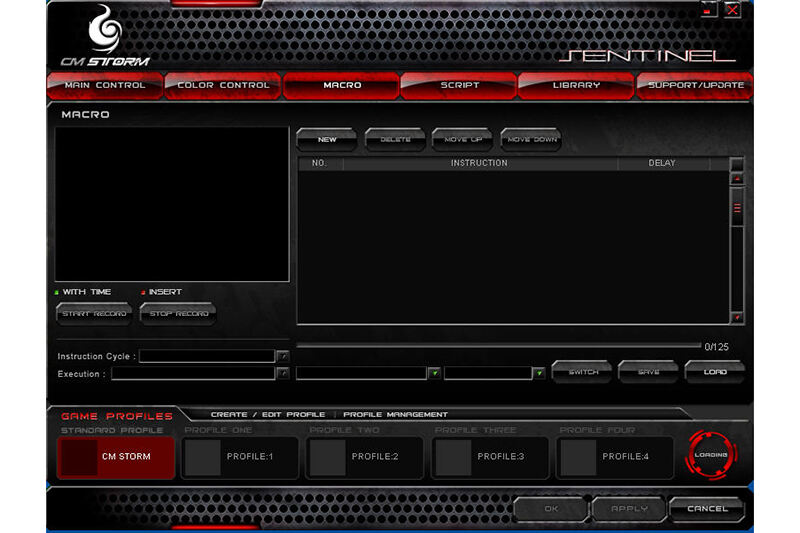Select the CM STORM standard profile
The image size is (800, 533).
pos(116,456)
